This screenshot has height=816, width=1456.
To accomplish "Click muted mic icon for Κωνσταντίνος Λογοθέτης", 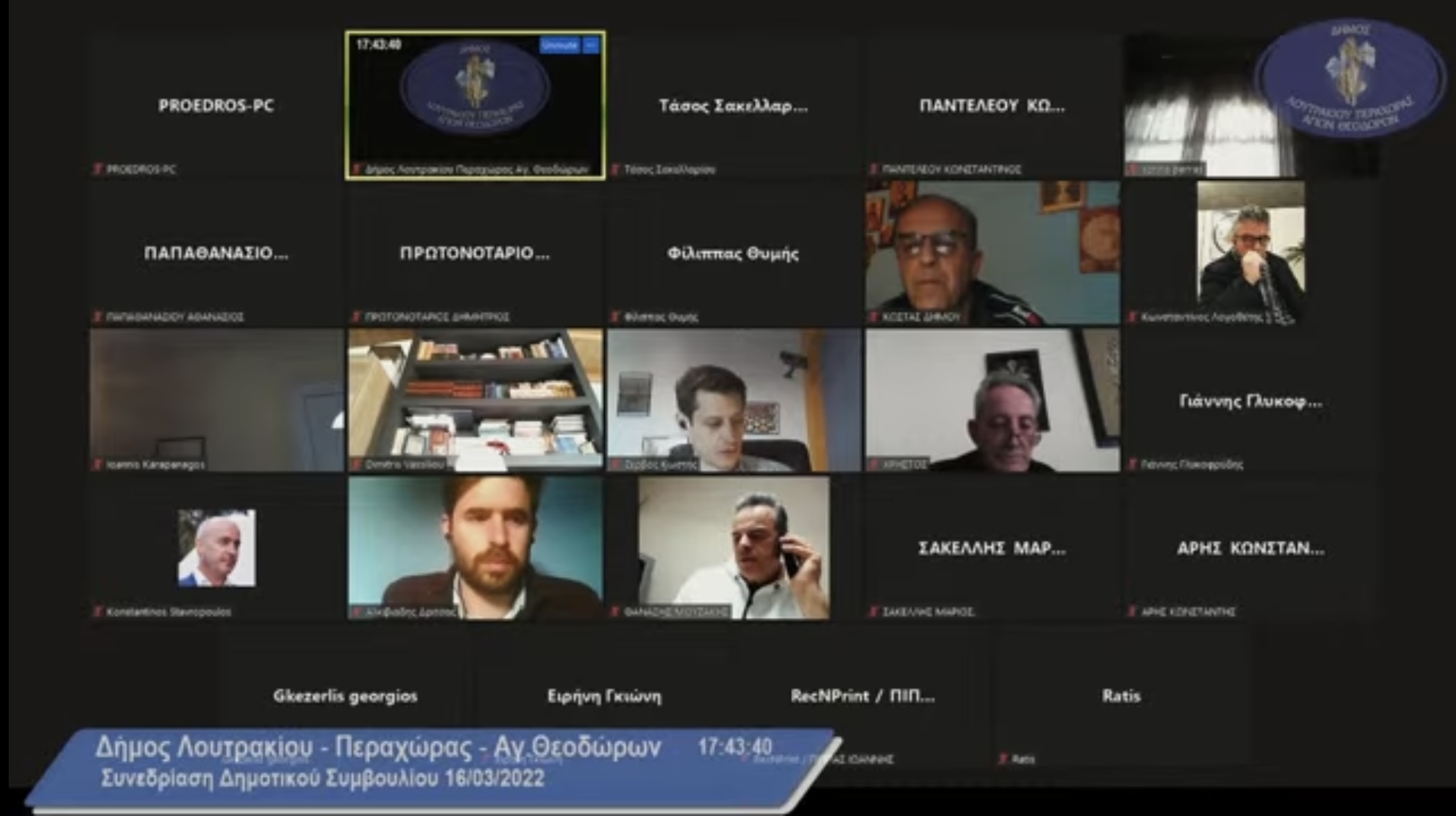I will pos(1132,317).
